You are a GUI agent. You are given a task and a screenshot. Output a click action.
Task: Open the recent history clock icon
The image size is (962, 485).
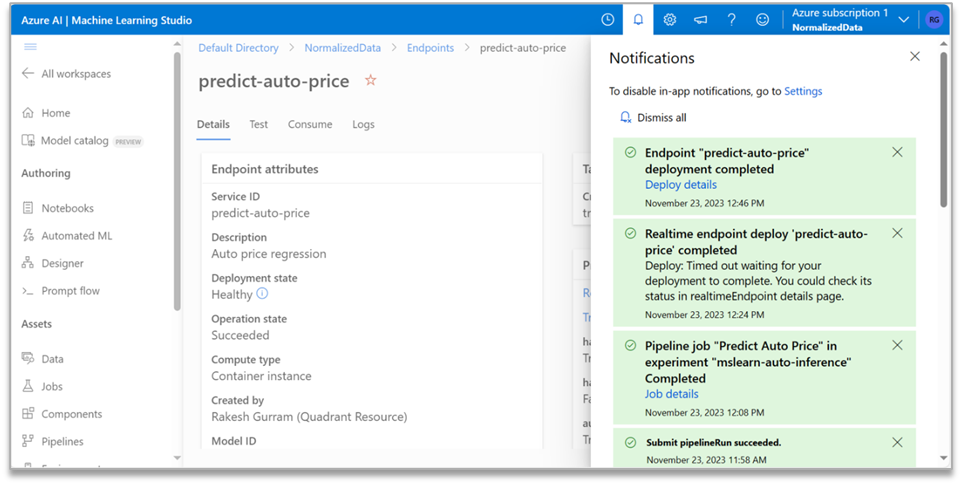(607, 20)
